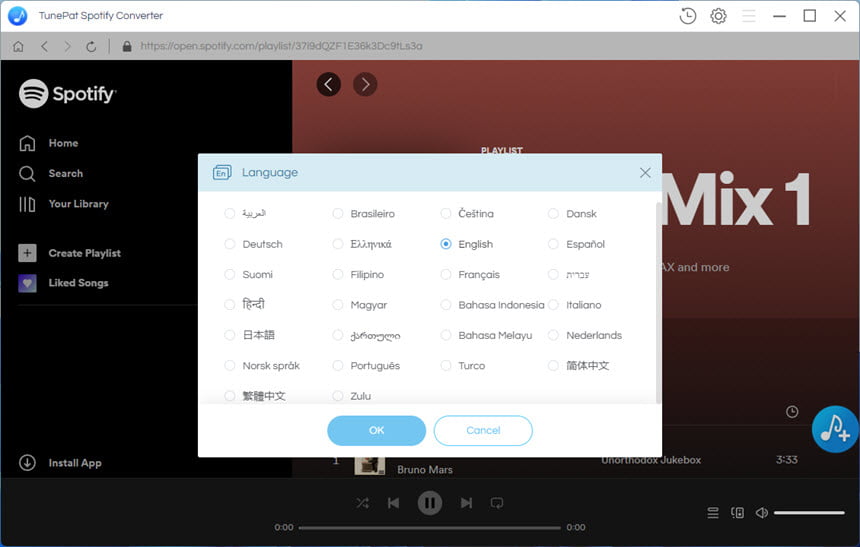Reload the page with refresh icon
The image size is (860, 547).
(91, 46)
